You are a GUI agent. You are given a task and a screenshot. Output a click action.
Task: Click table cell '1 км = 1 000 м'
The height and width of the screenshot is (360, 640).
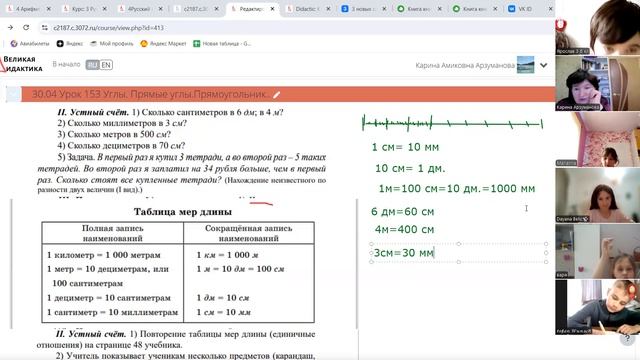(227, 255)
